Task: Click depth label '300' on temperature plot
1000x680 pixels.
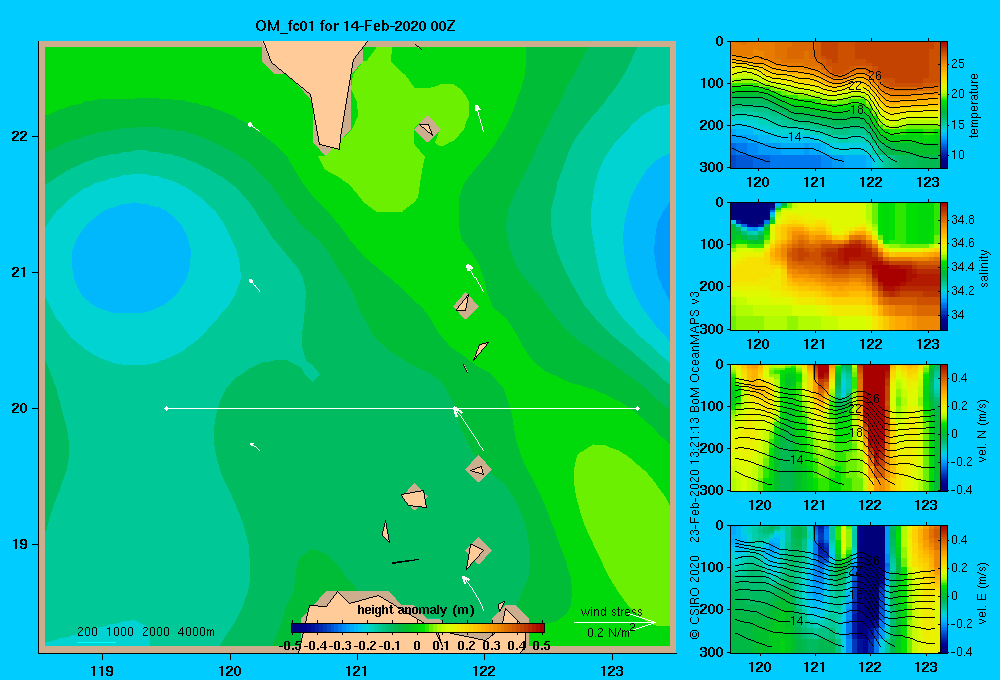Action: pos(712,167)
